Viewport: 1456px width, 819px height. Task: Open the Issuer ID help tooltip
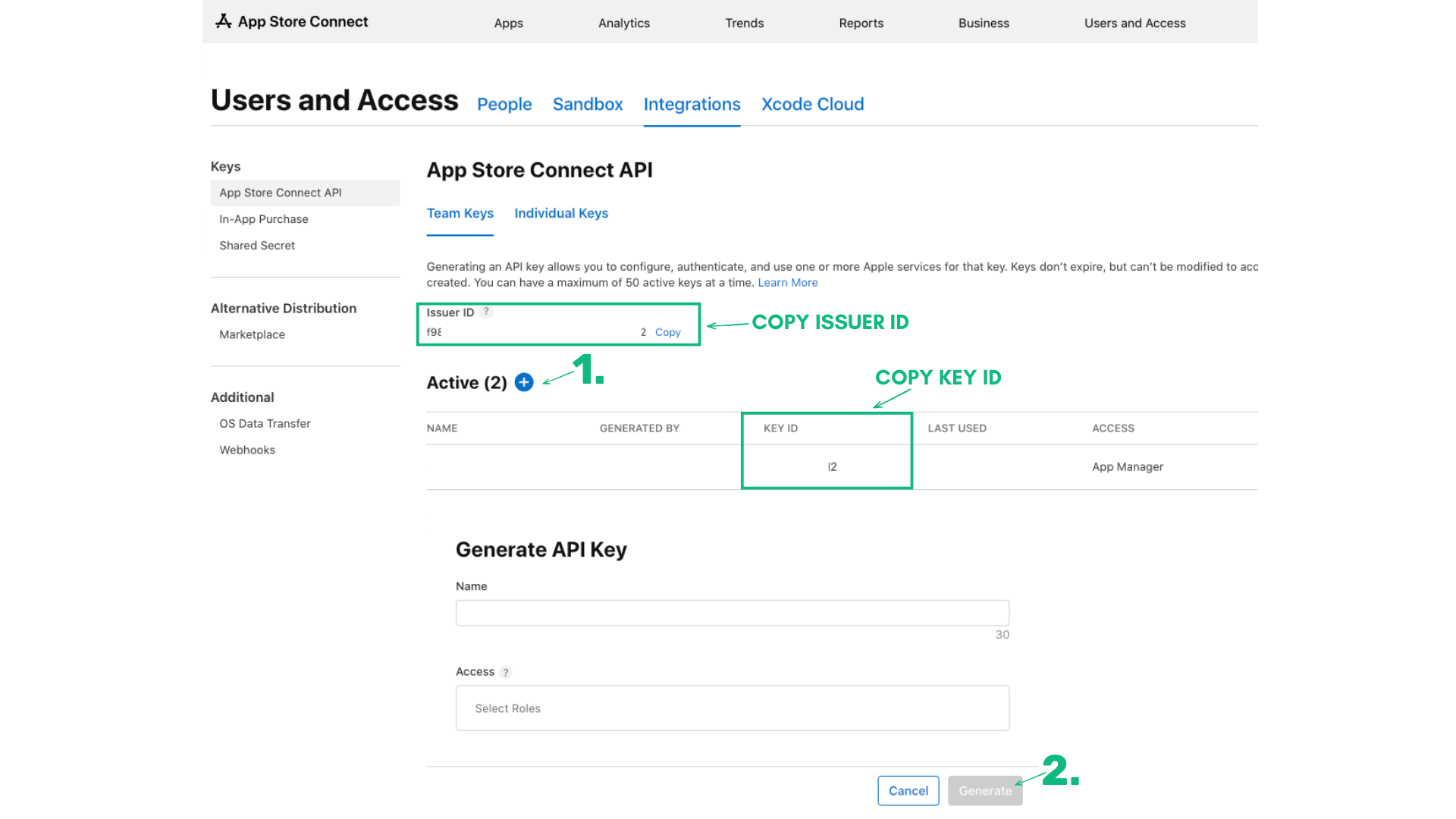pos(486,312)
